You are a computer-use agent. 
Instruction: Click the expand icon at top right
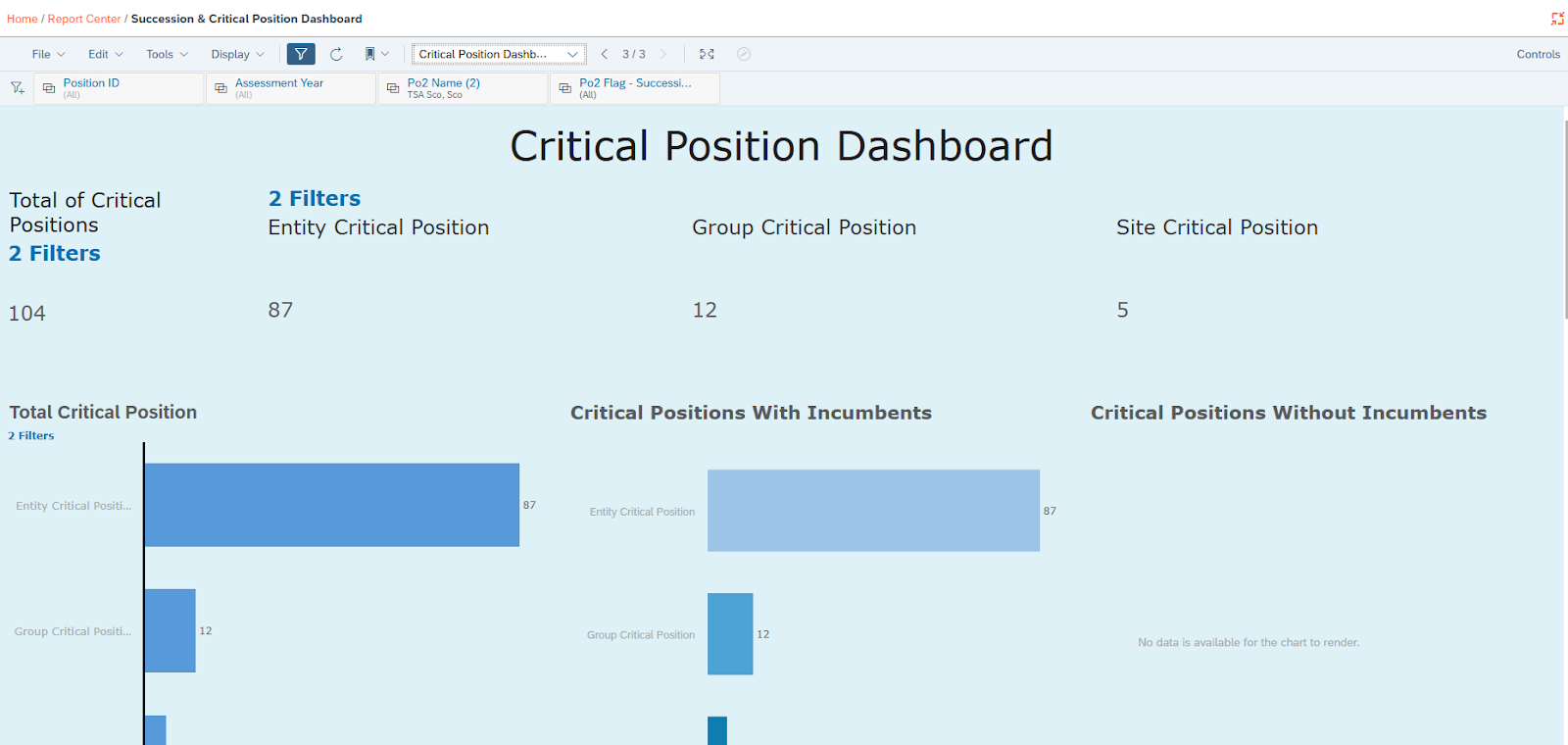pos(1557,19)
